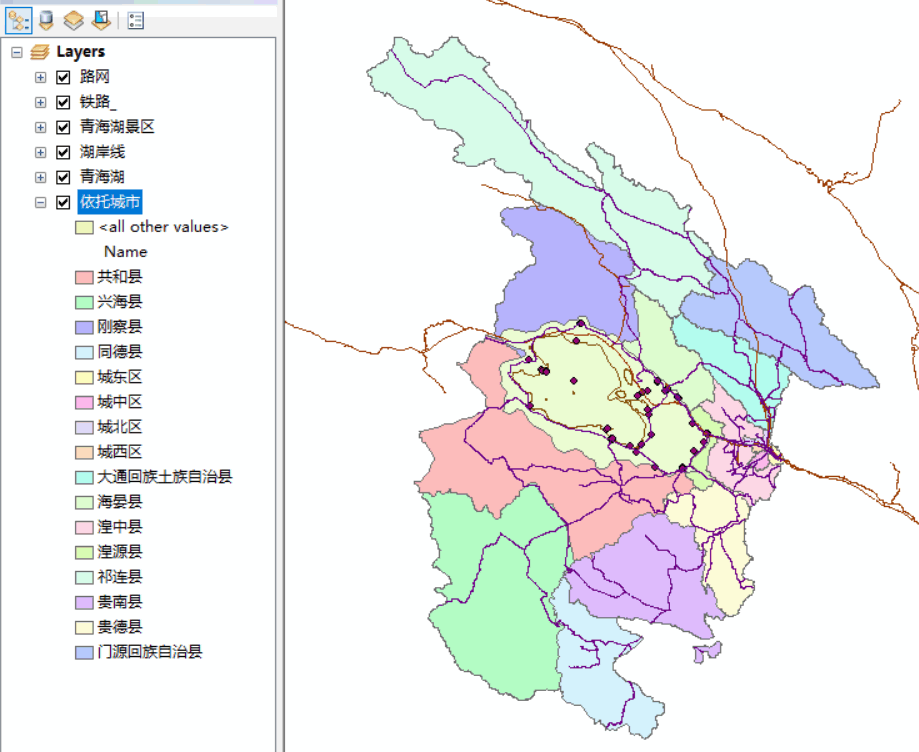Screen dimensions: 919x752
Task: Hide the 路网 layer
Action: pyautogui.click(x=63, y=76)
